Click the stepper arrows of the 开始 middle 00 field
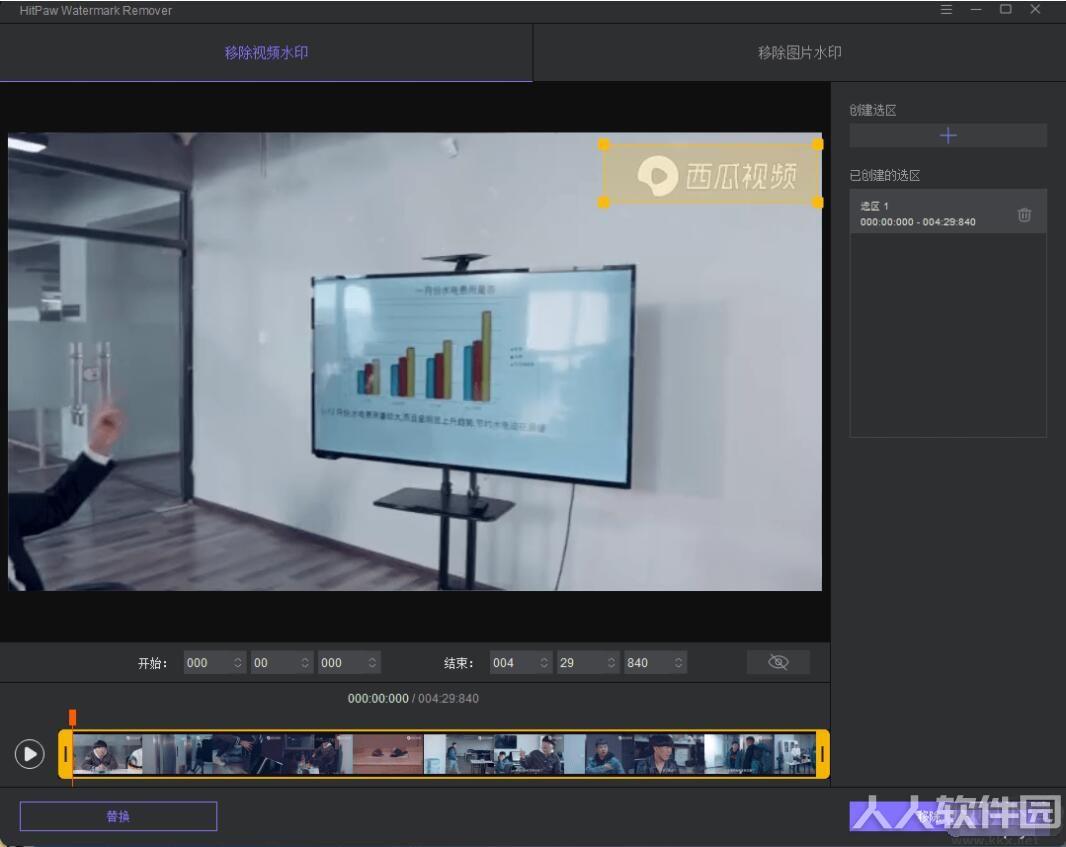 [305, 663]
